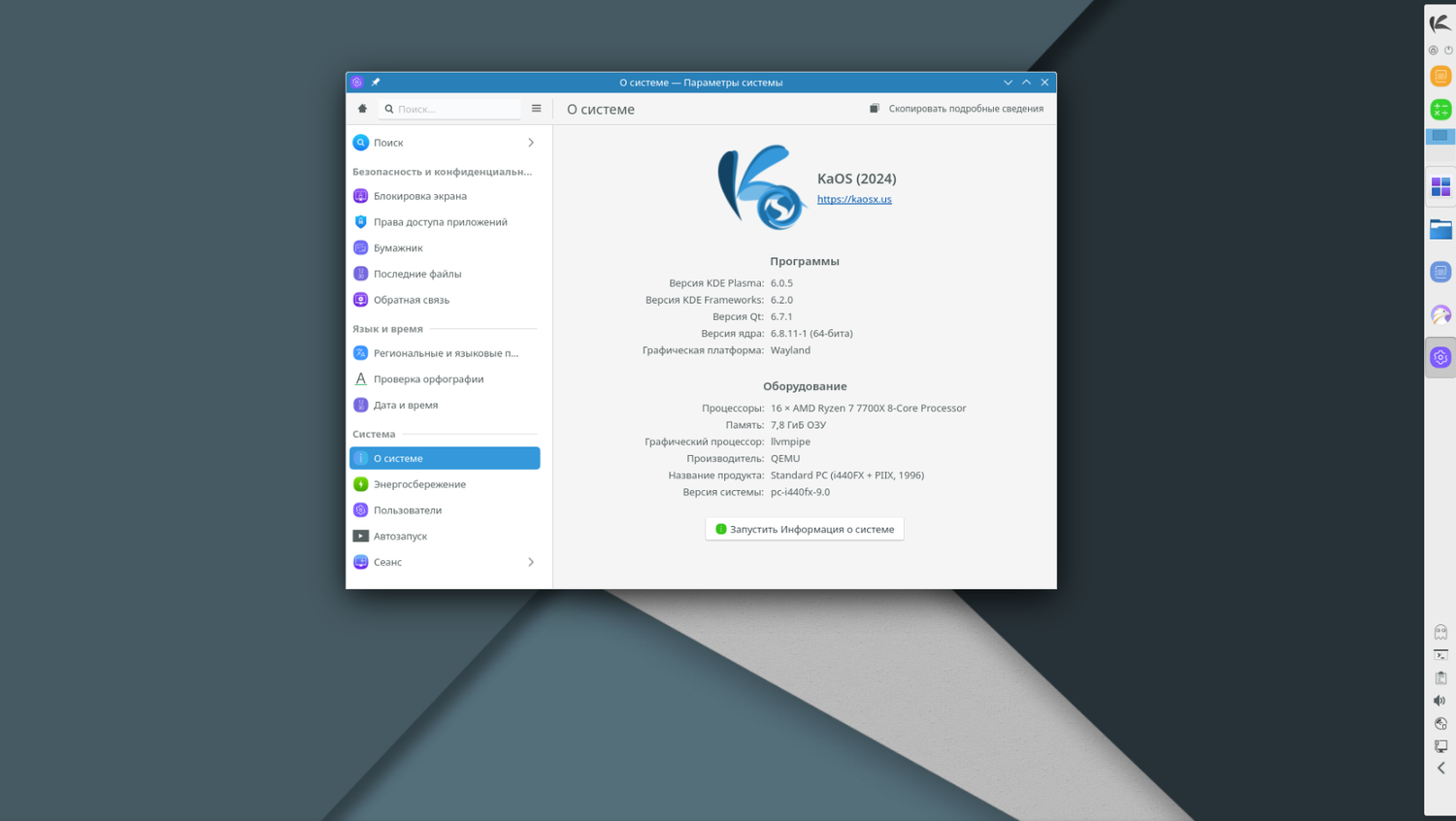Open Права доступа приложений settings
Viewport: 1456px width, 821px height.
[445, 222]
